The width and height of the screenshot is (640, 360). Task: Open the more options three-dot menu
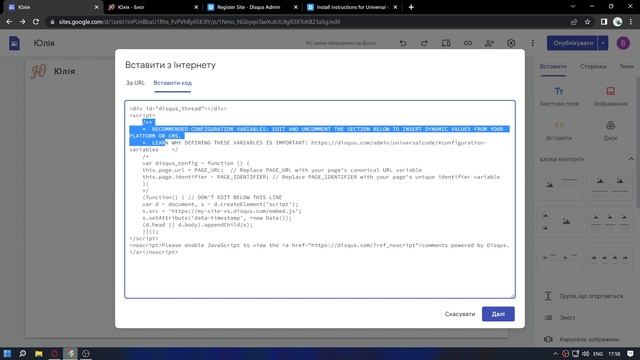coord(533,43)
